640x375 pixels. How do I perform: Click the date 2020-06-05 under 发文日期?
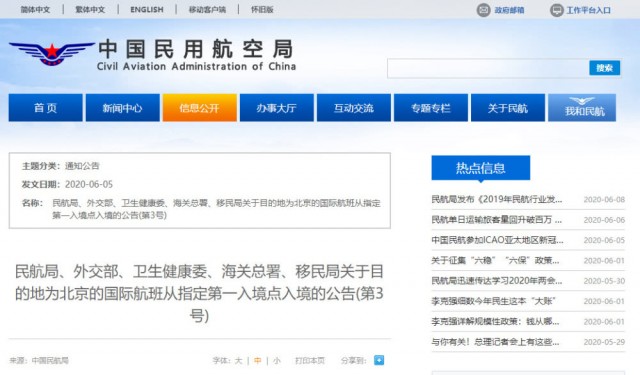[89, 184]
